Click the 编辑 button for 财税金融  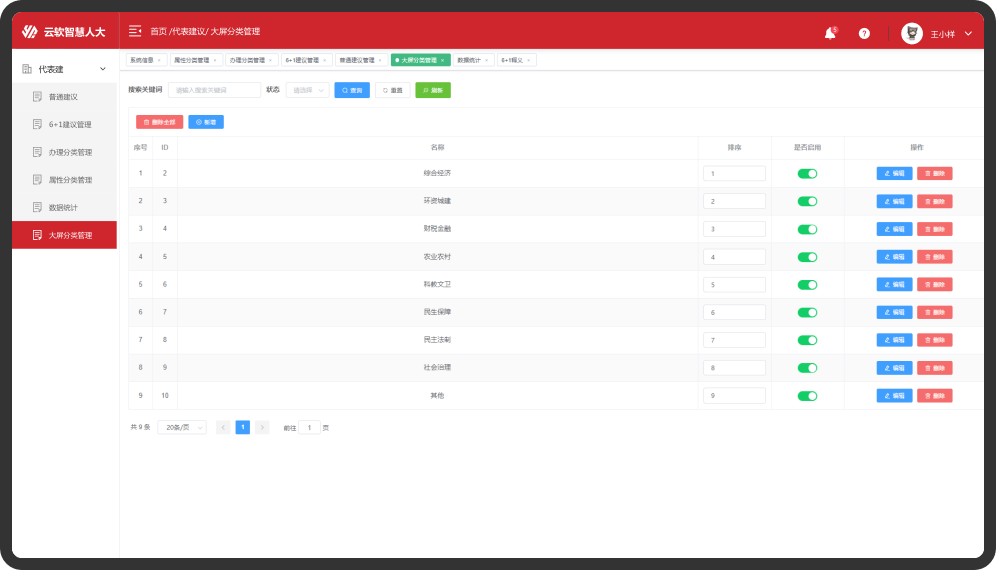tap(894, 229)
